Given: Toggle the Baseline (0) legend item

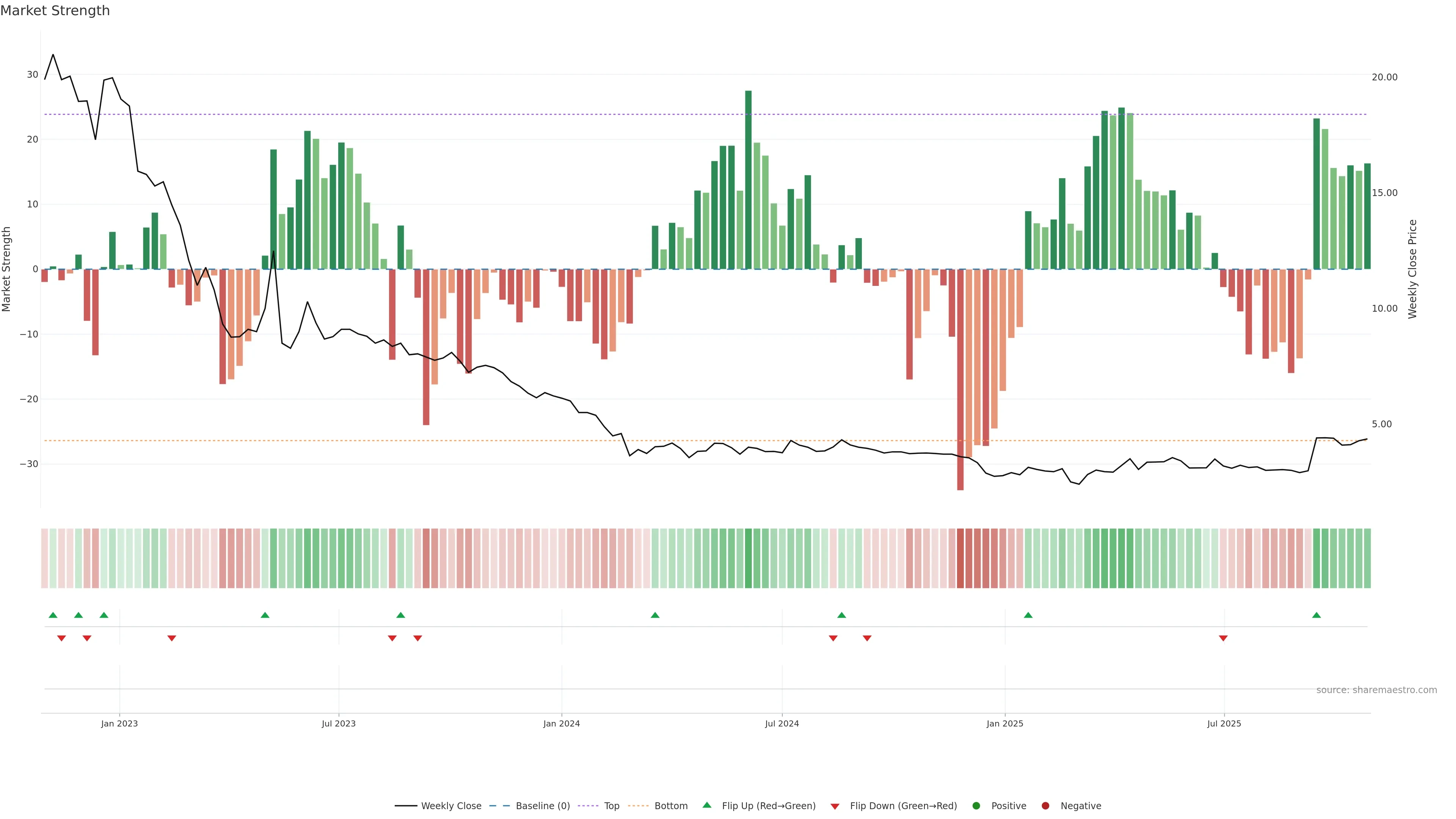Looking at the screenshot, I should tap(542, 805).
